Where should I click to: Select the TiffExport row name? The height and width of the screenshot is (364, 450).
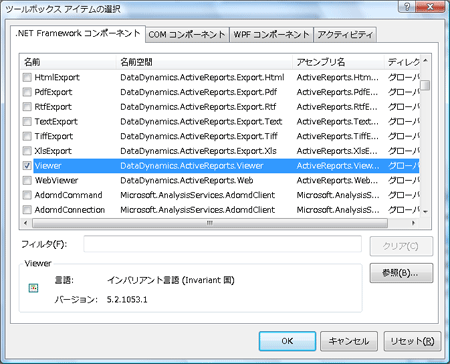(x=54, y=136)
